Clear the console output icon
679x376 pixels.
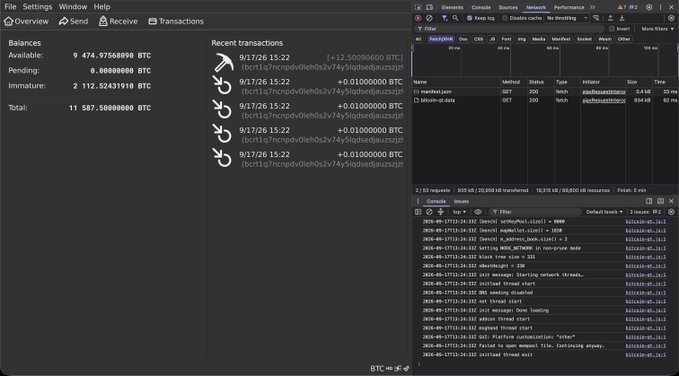pyautogui.click(x=429, y=212)
